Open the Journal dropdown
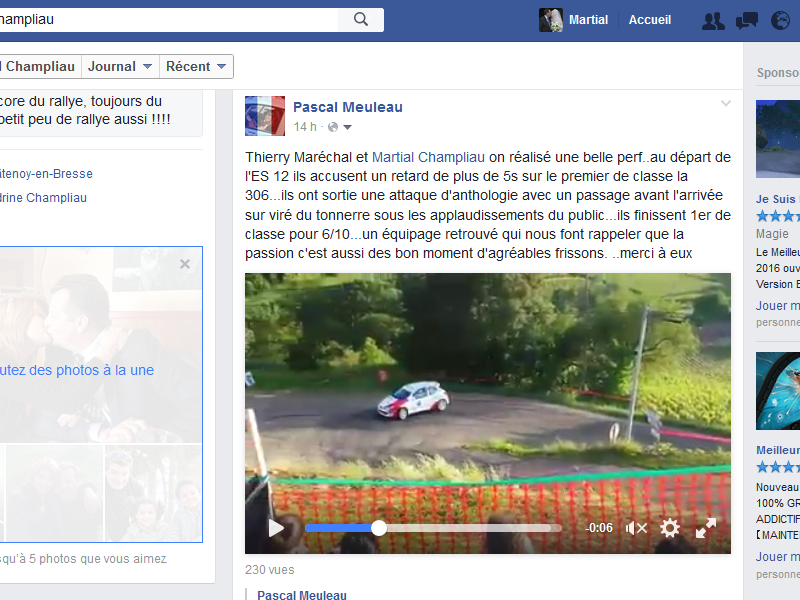This screenshot has width=800, height=600. click(120, 66)
